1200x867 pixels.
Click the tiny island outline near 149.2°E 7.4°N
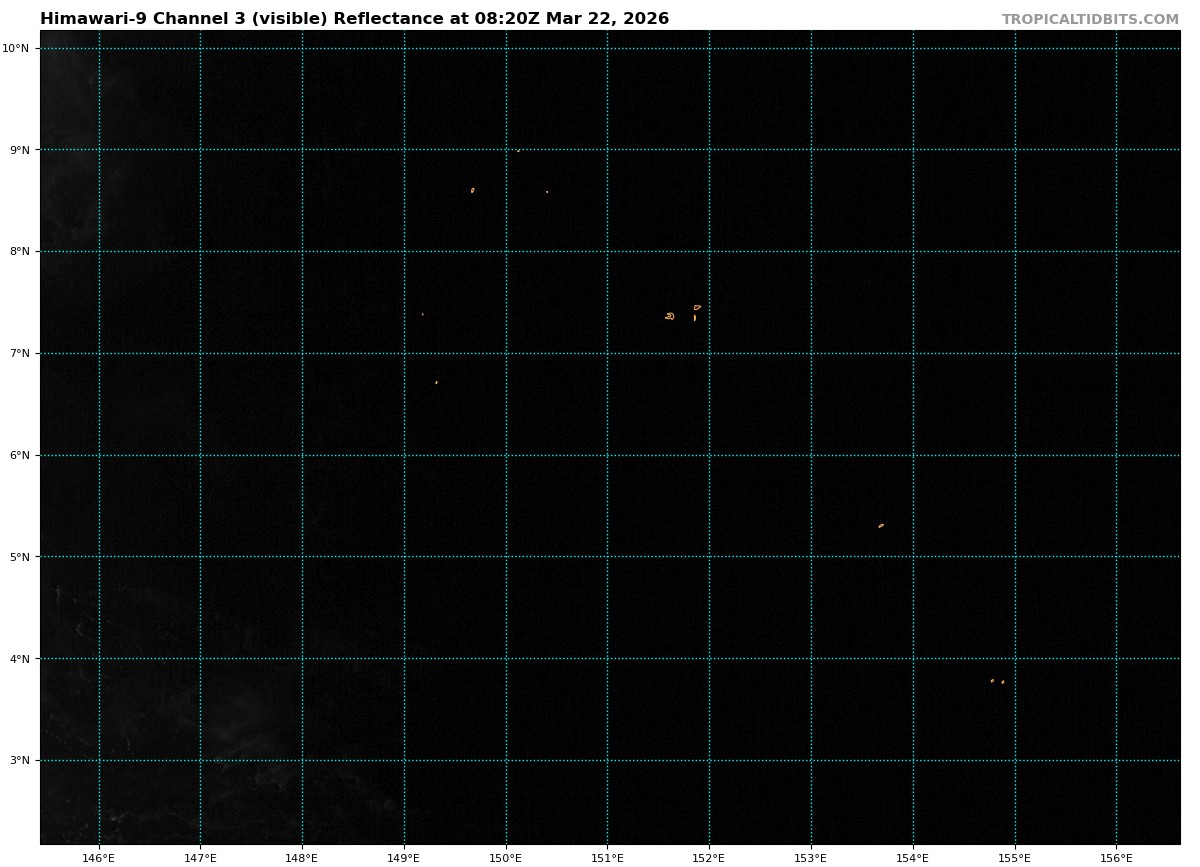click(422, 314)
